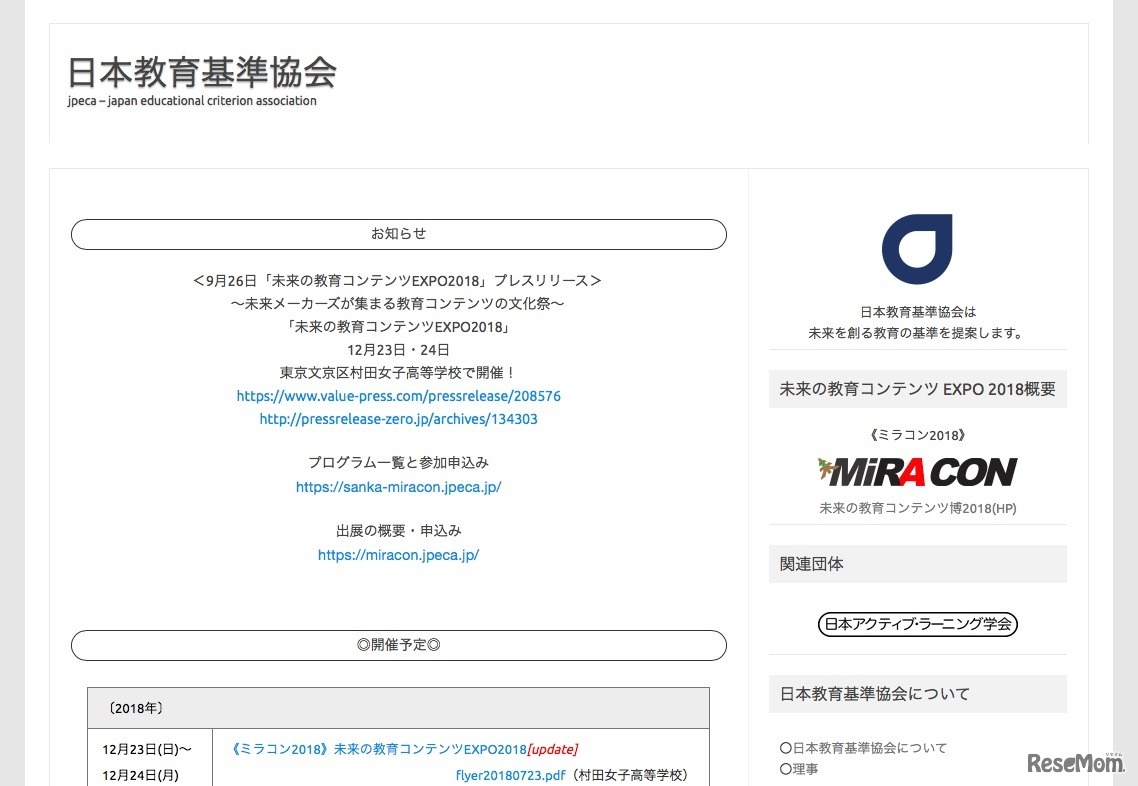1138x786 pixels.
Task: Download flyer20180723.pdf
Action: point(510,775)
